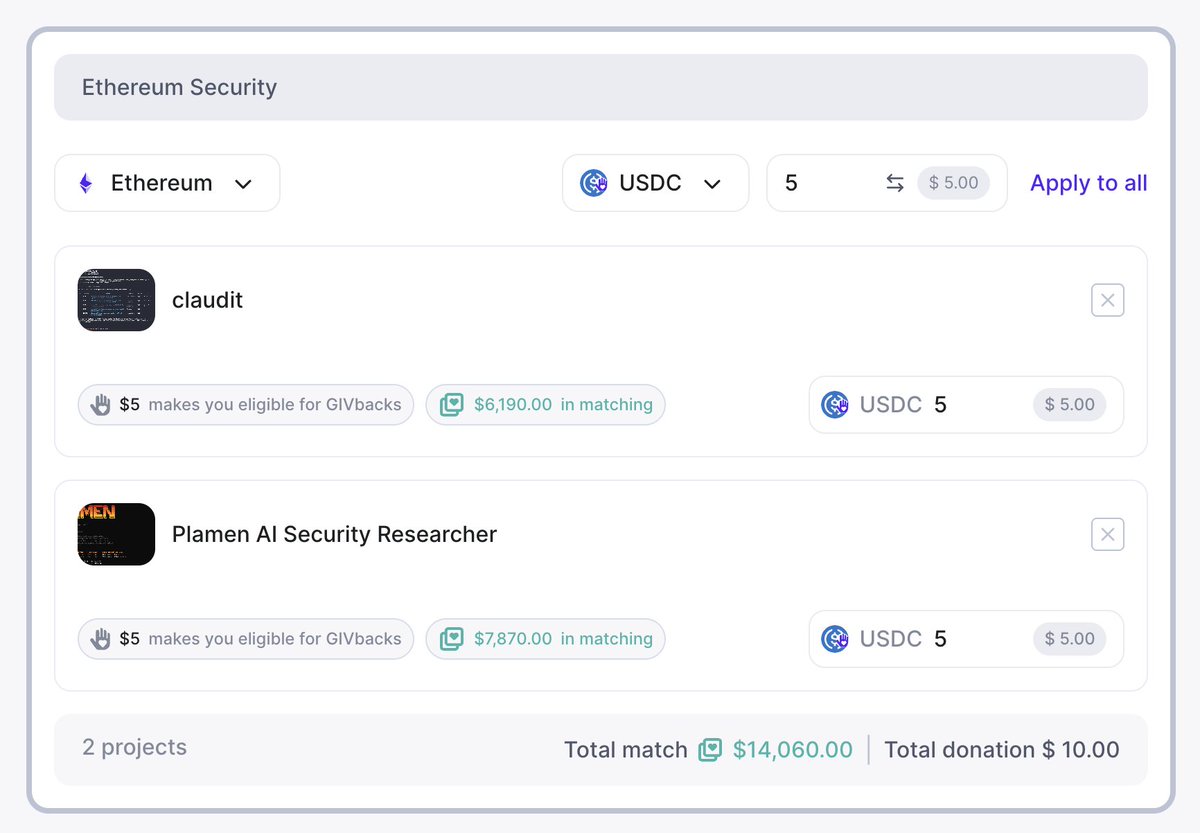Click the Ethereum Security round header
Image resolution: width=1200 pixels, height=833 pixels.
(x=601, y=87)
